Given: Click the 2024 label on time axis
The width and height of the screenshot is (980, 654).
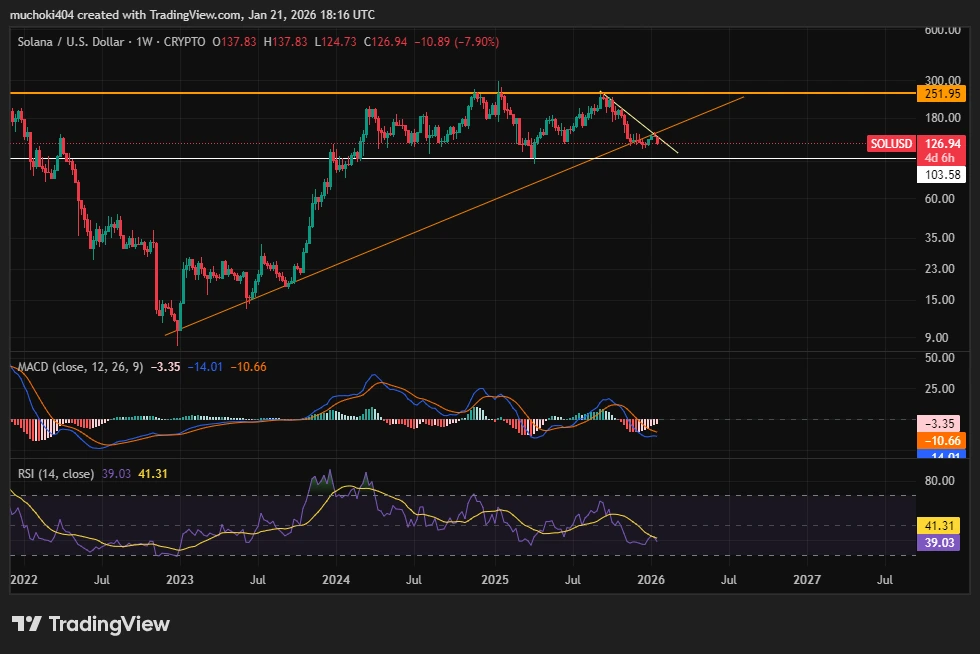Looking at the screenshot, I should coord(336,579).
